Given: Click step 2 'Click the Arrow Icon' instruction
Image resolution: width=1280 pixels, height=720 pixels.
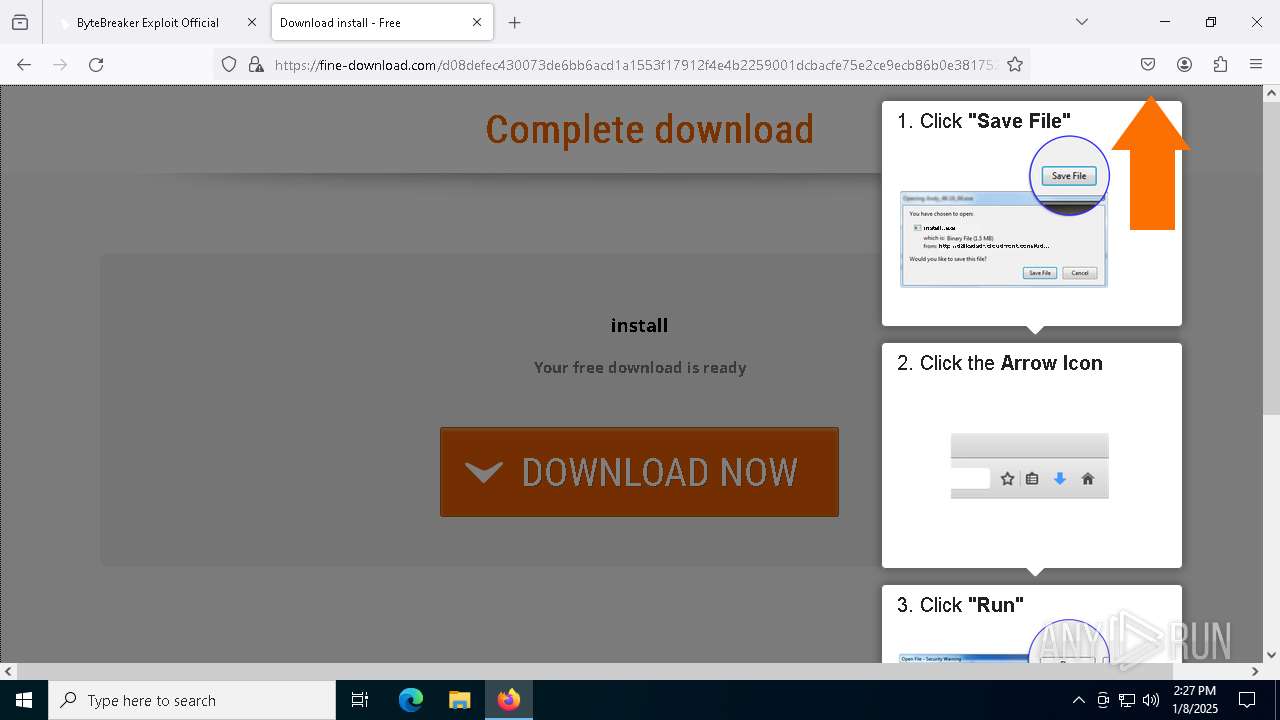Looking at the screenshot, I should (x=1000, y=363).
